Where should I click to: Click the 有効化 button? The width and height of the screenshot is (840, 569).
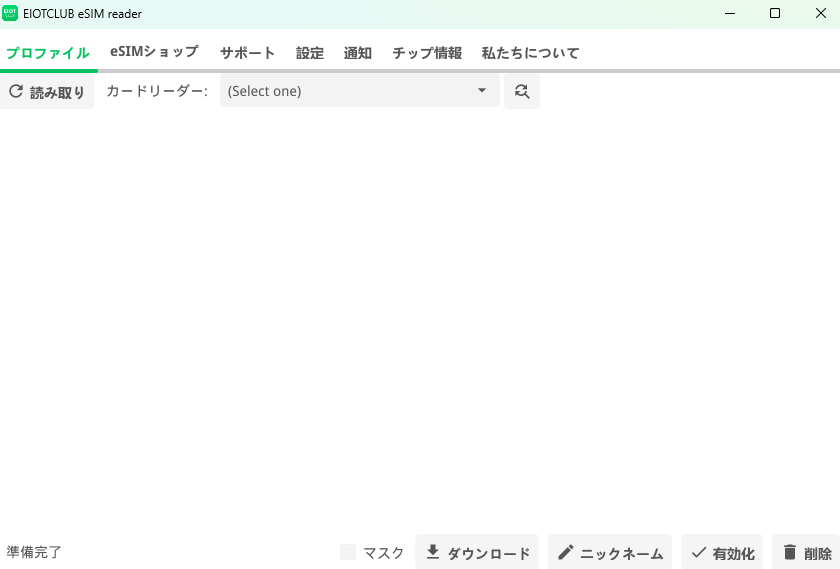[x=722, y=552]
